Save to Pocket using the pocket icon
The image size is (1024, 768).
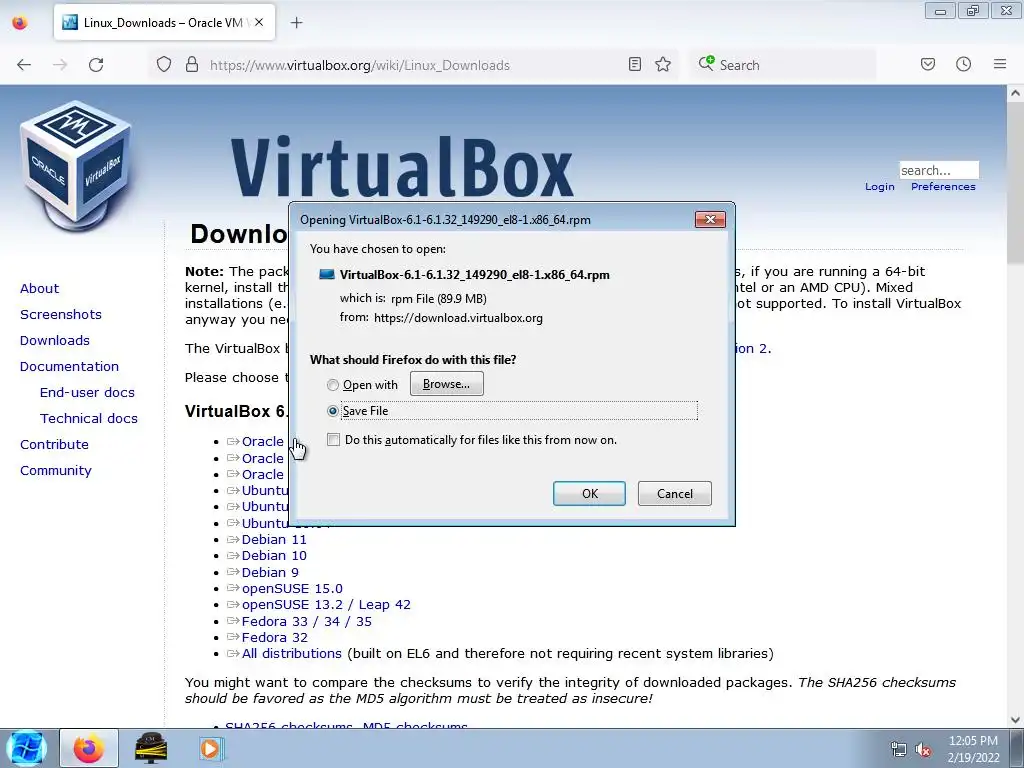(x=927, y=64)
